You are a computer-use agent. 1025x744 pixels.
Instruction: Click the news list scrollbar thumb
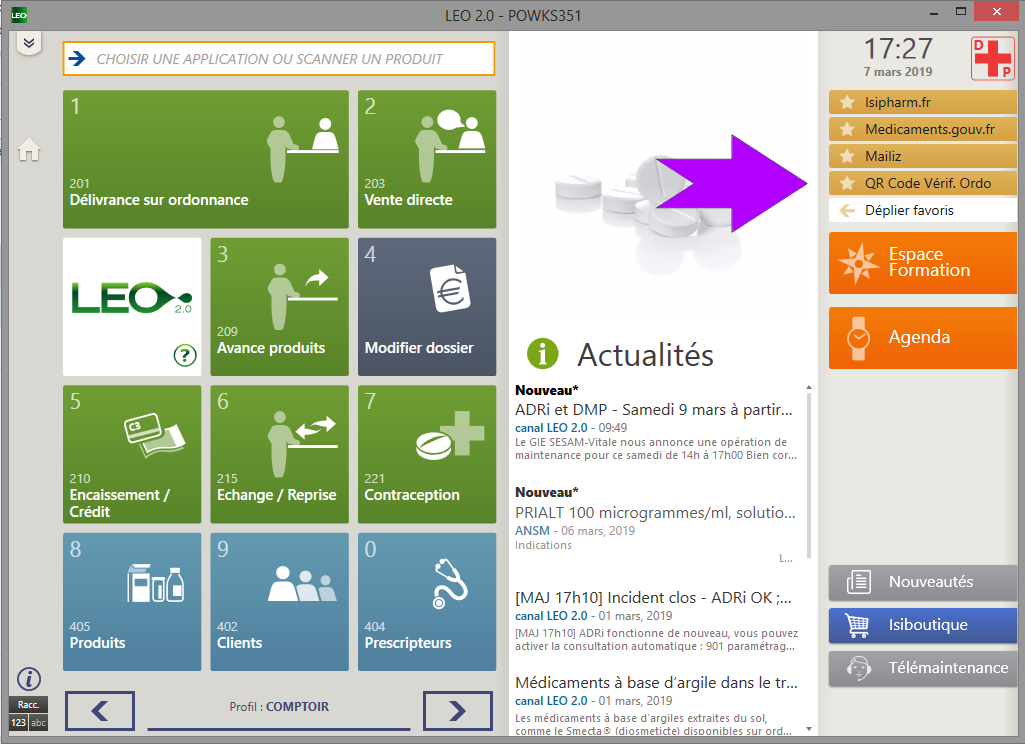click(809, 475)
